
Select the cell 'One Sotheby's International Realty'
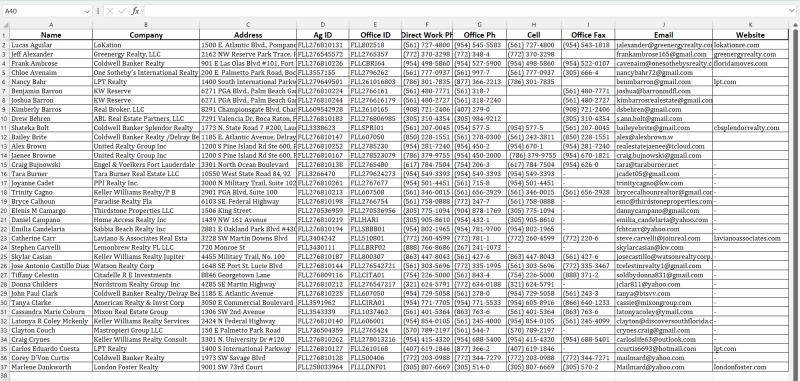coord(146,72)
